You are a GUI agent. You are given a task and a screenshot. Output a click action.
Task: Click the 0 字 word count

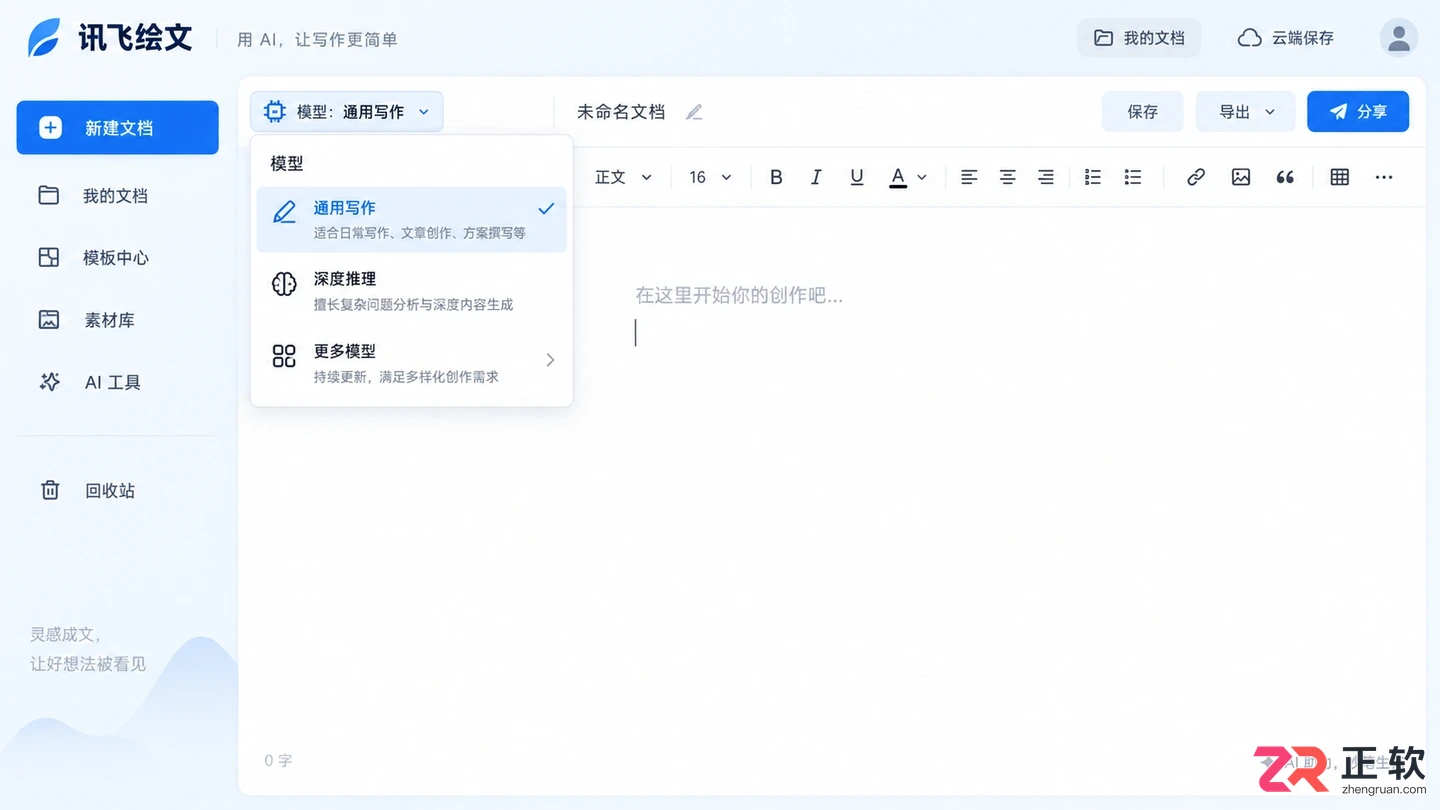coord(278,761)
